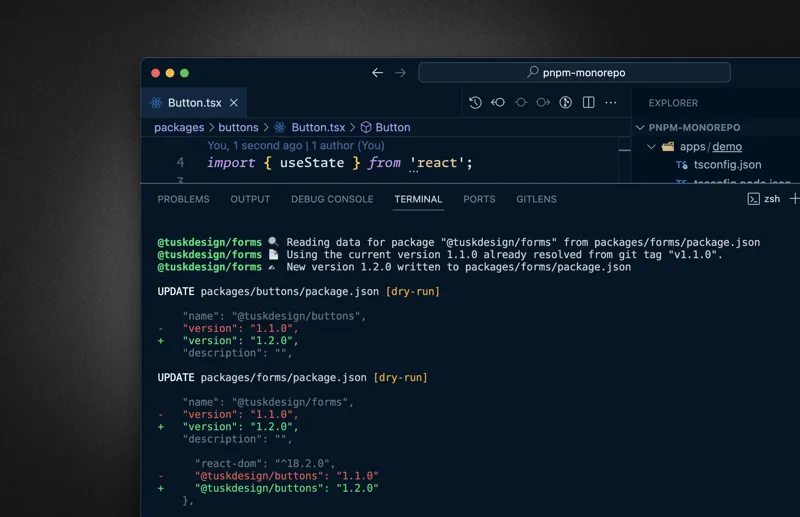The height and width of the screenshot is (517, 800).
Task: Open the file history clock icon
Action: [x=475, y=102]
